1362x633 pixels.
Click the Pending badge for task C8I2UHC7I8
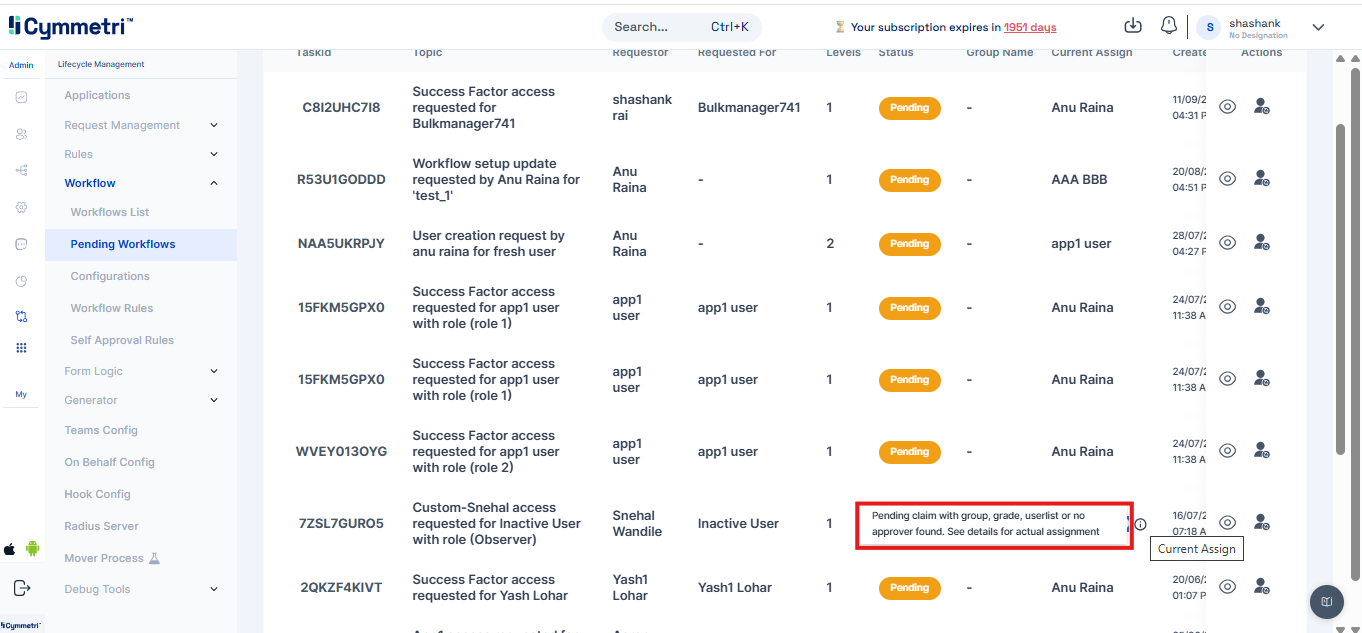point(909,108)
